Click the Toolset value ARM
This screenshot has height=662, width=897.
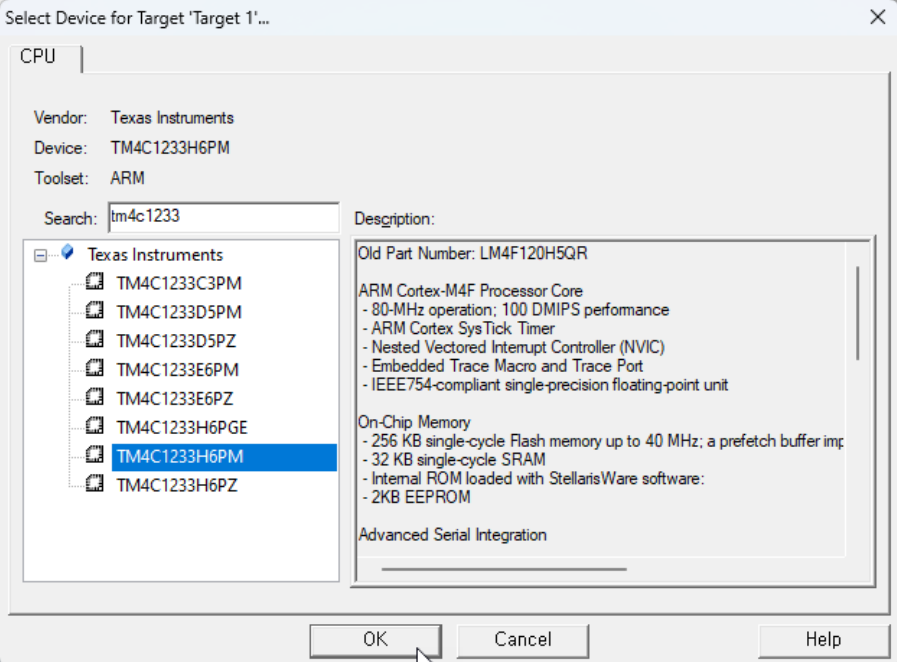point(128,178)
